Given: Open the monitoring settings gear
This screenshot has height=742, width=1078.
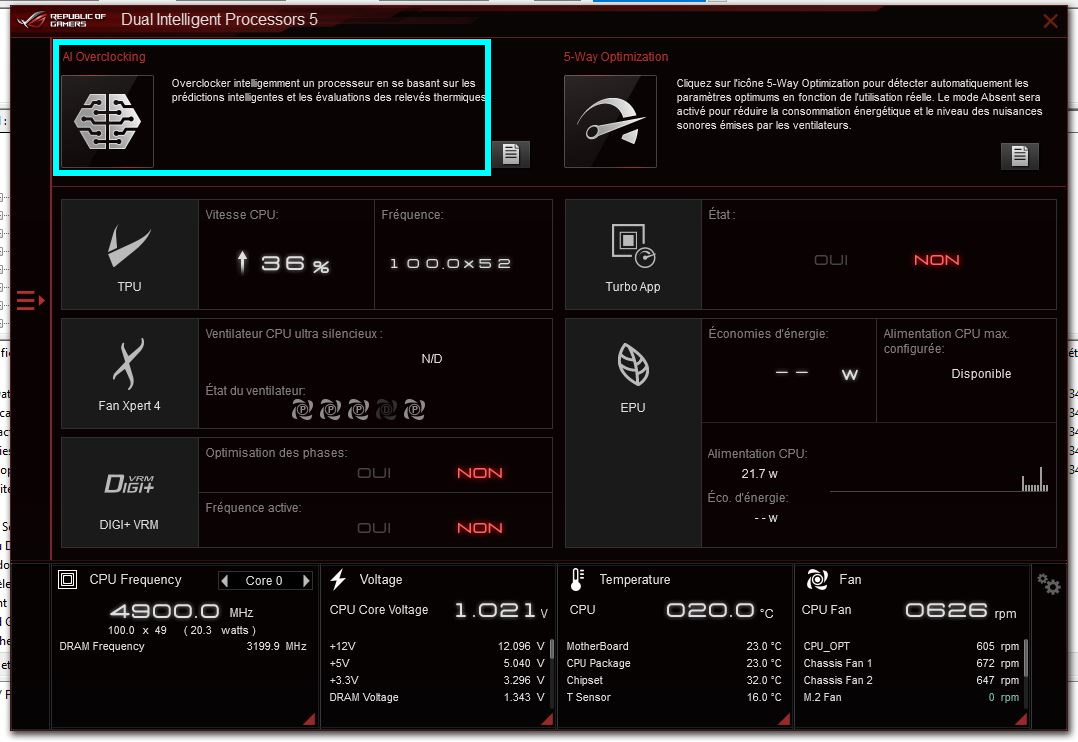Looking at the screenshot, I should 1048,584.
